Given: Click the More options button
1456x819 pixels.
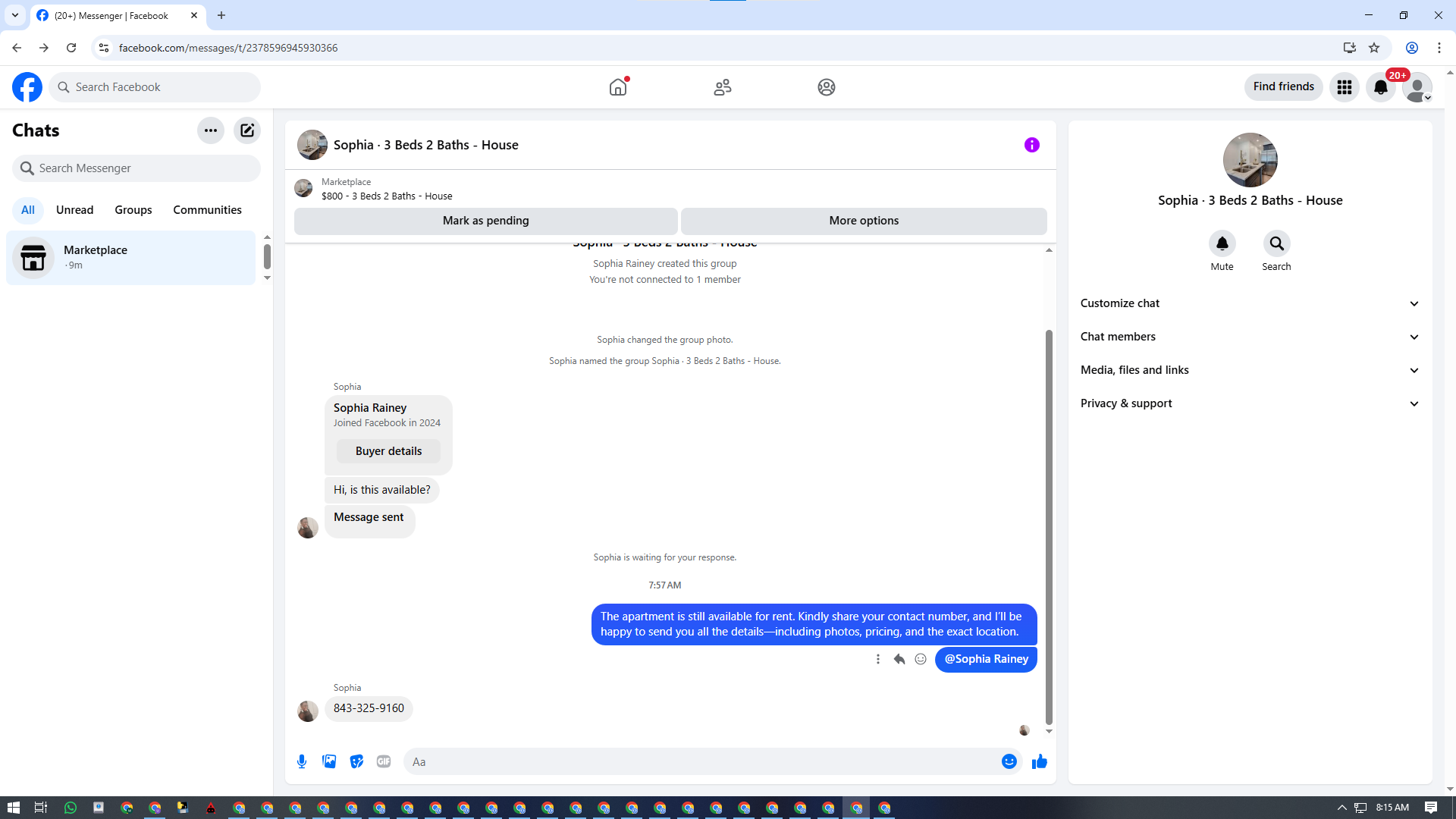Looking at the screenshot, I should click(864, 221).
